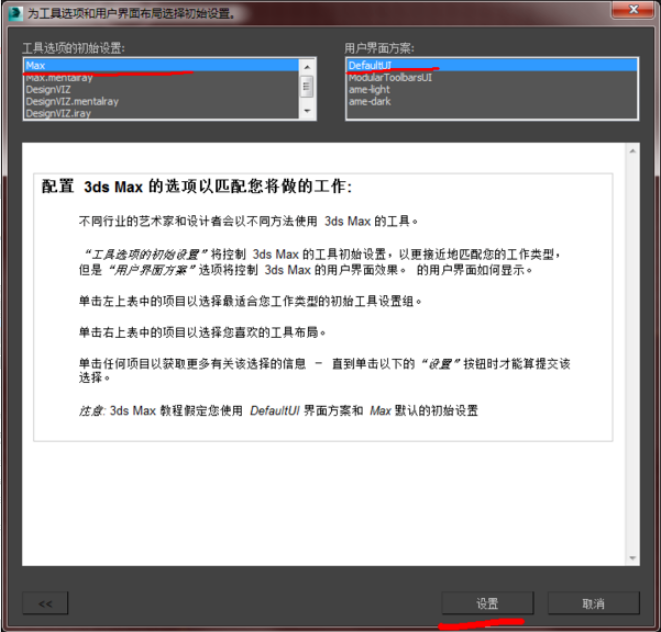Screen dimensions: 661x632
Task: Click the 取消 button
Action: click(x=593, y=603)
